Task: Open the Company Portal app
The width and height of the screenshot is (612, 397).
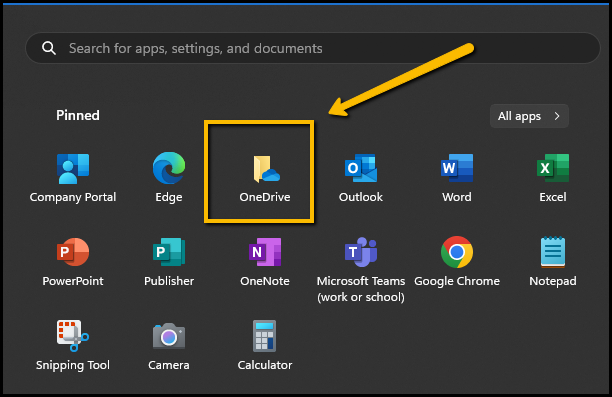Action: click(x=73, y=178)
